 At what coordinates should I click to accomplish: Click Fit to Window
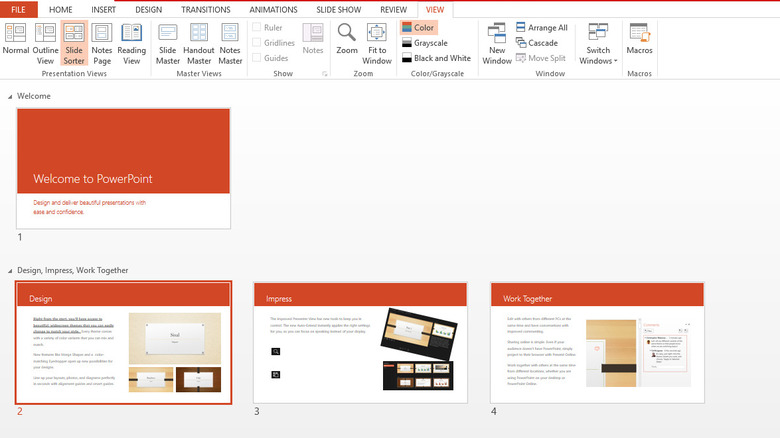(377, 44)
